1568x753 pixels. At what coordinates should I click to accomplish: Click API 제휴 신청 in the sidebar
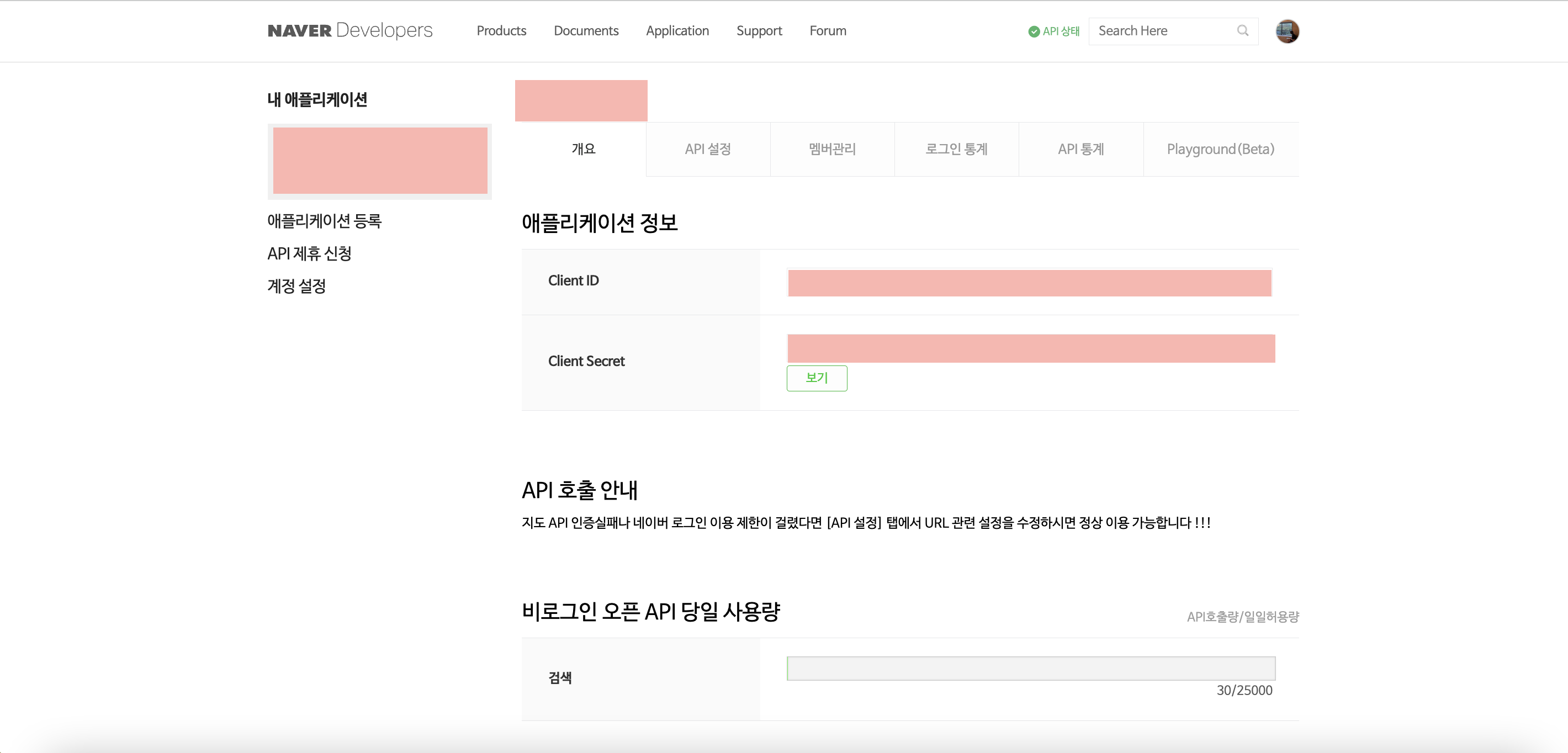(309, 253)
